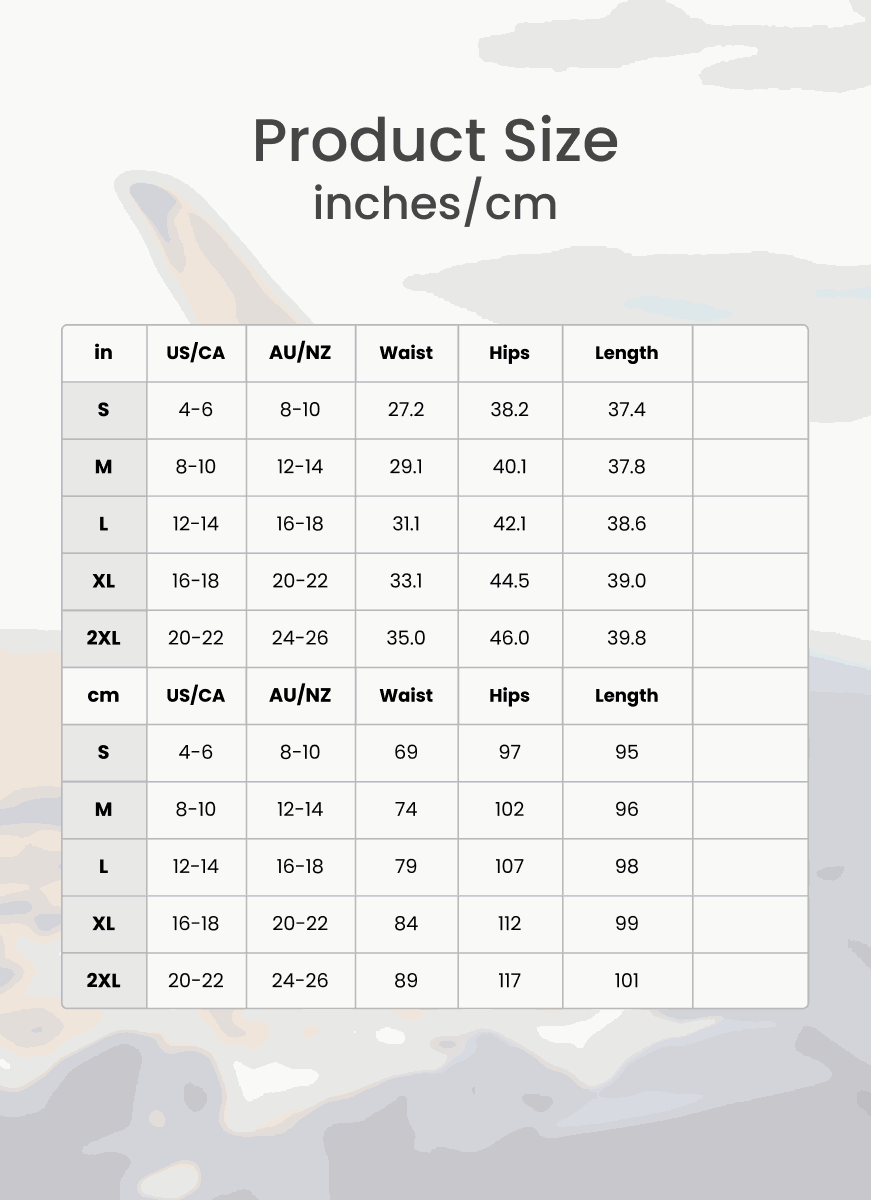
Task: Select the 35.0 waist value cell
Action: click(406, 638)
